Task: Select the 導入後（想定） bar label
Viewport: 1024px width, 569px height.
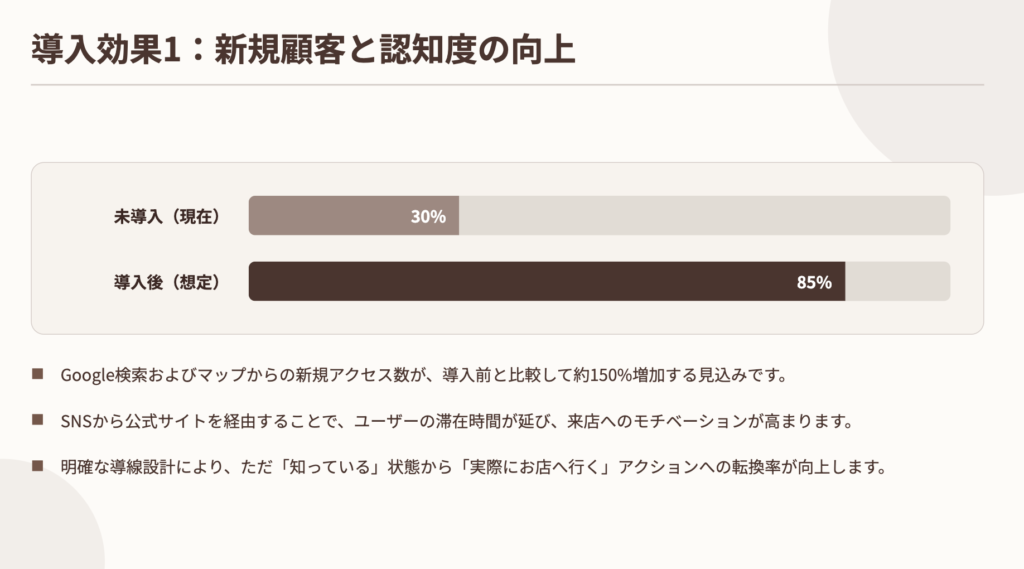Action: click(167, 282)
